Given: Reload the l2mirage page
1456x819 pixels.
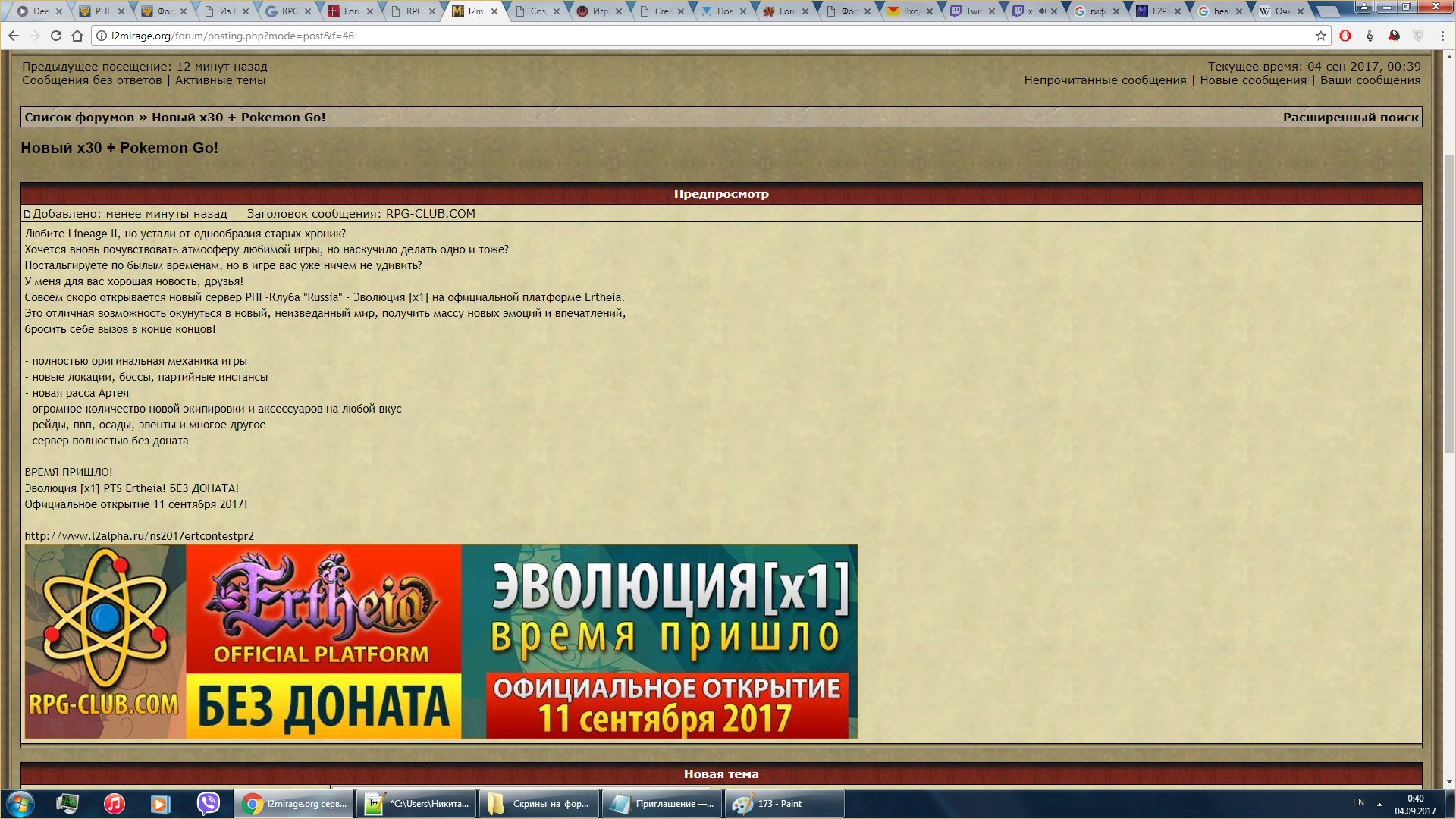Looking at the screenshot, I should 56,36.
